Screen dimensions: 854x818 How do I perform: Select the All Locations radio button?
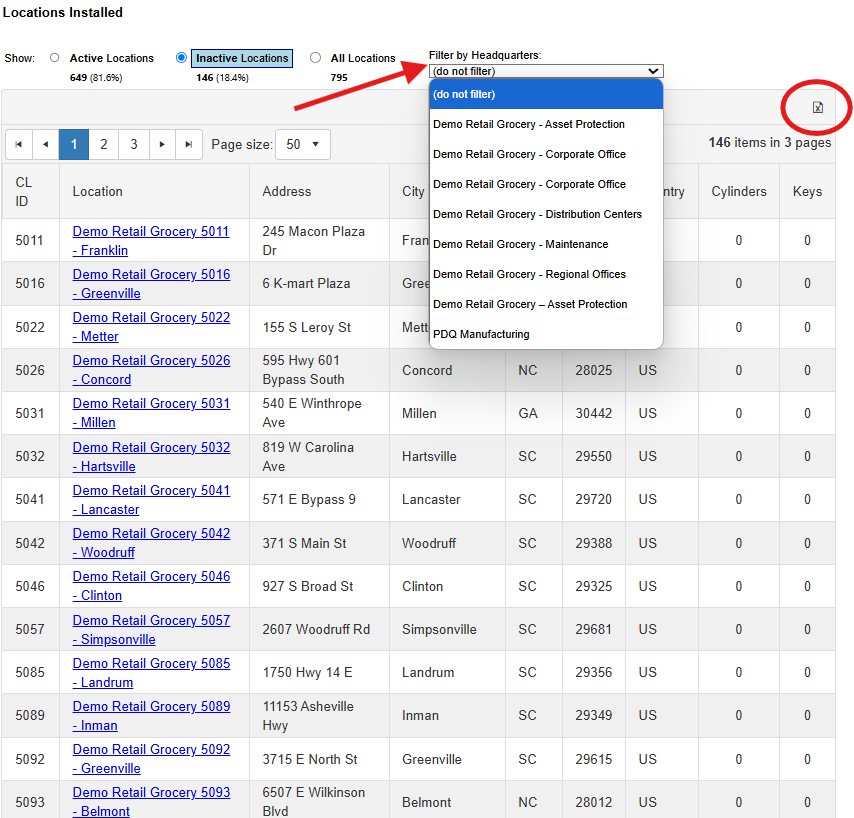pos(315,58)
